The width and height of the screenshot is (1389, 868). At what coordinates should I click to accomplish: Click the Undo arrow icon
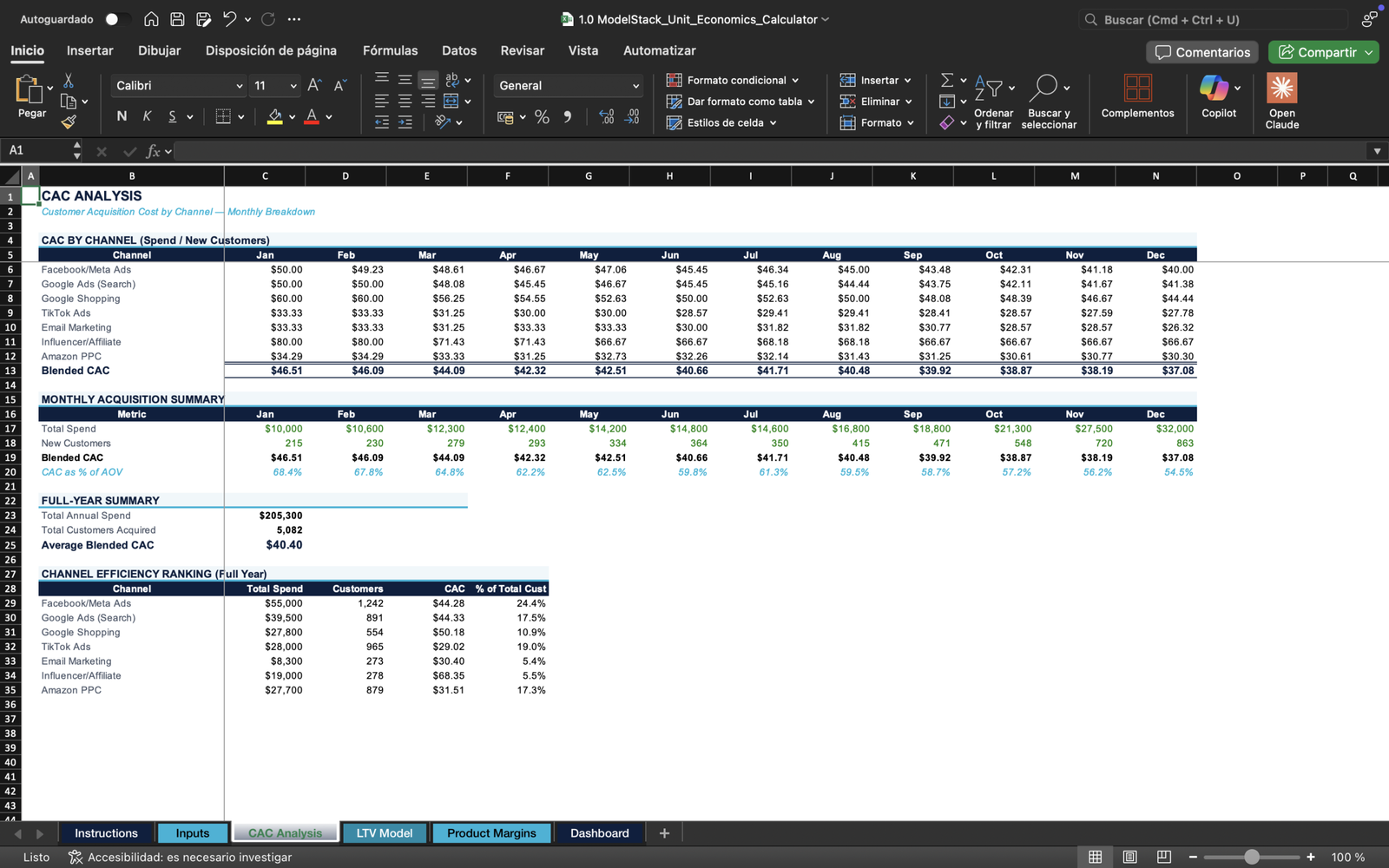tap(229, 19)
